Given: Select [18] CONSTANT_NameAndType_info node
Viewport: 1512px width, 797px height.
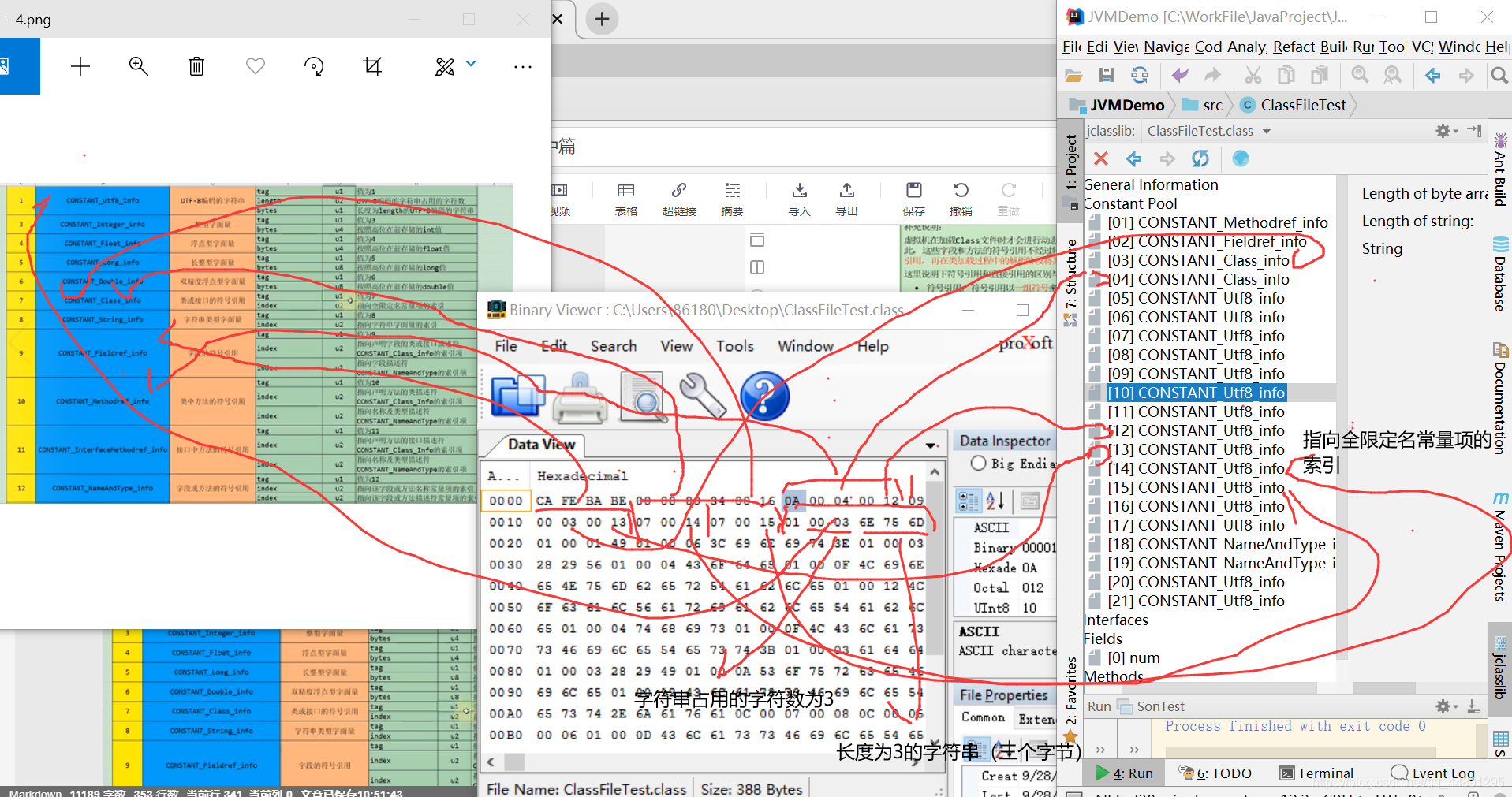Looking at the screenshot, I should pos(1221,544).
